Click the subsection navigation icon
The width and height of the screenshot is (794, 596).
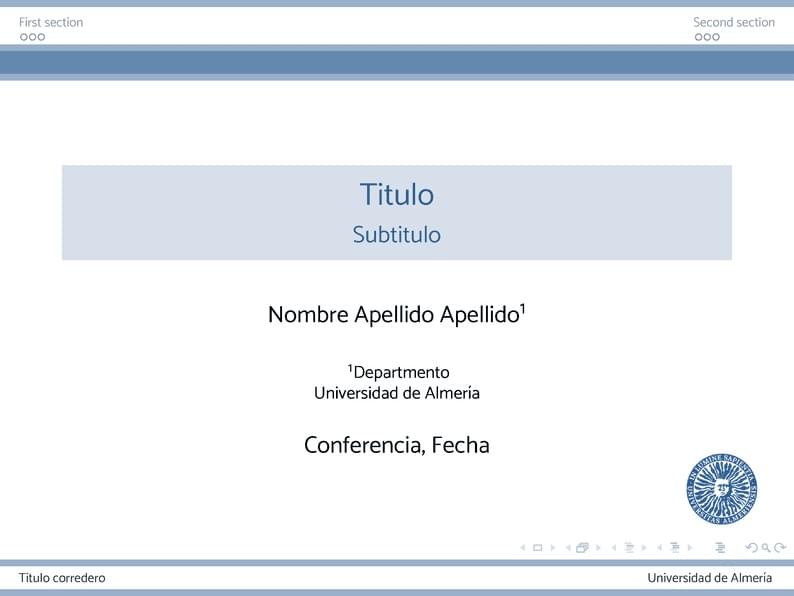(630, 548)
